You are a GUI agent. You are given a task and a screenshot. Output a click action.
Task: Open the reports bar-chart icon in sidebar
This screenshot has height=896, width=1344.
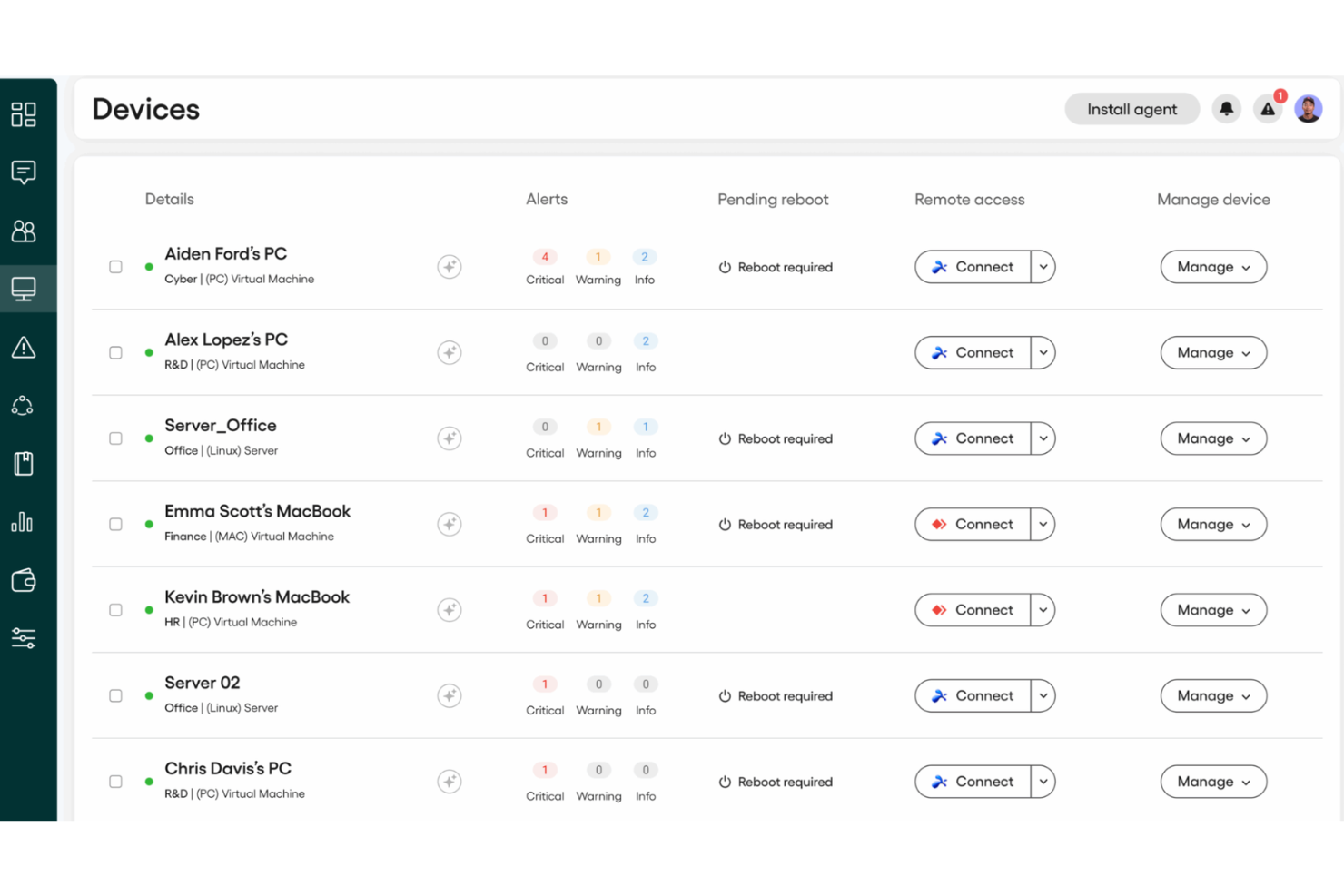24,522
